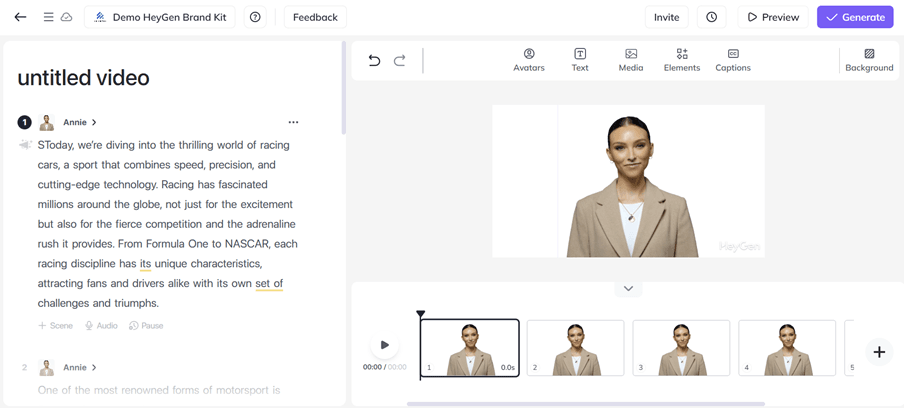Select scene 3 thumbnail in timeline
Image resolution: width=904 pixels, height=408 pixels.
pyautogui.click(x=681, y=347)
